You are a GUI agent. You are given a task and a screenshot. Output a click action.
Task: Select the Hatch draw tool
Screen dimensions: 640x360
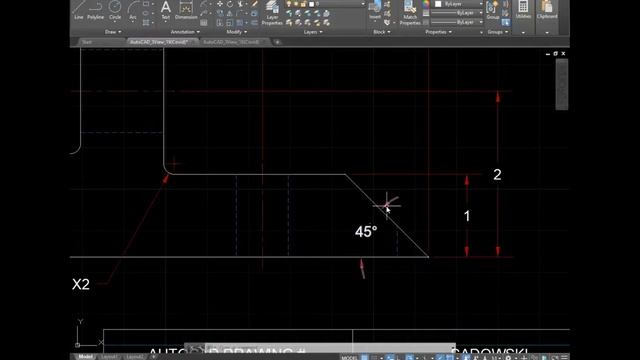point(146,22)
